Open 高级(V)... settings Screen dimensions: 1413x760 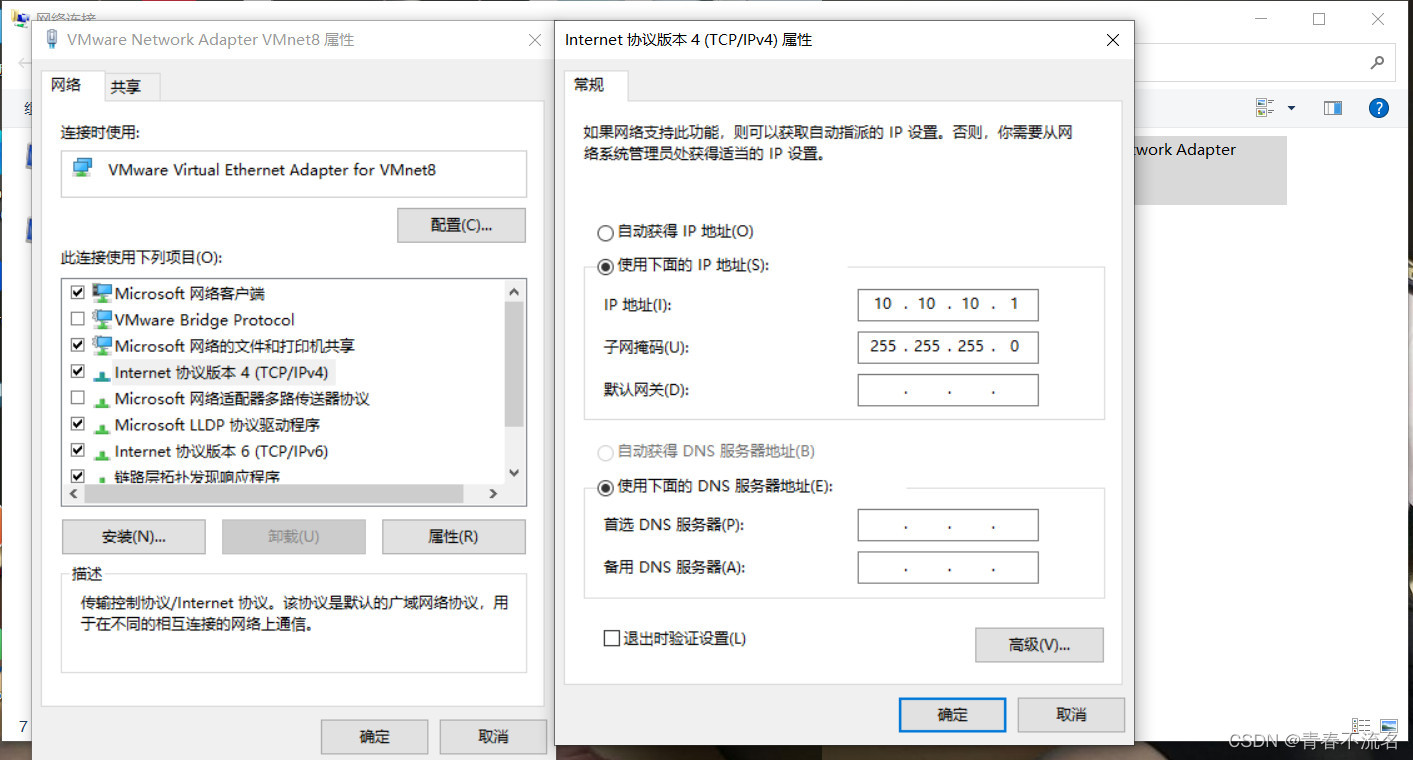(1039, 645)
